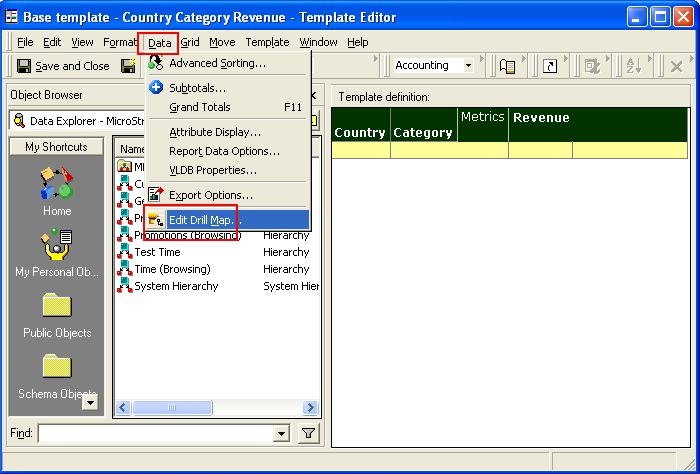Open My Personal Objects shortcut

pos(56,246)
